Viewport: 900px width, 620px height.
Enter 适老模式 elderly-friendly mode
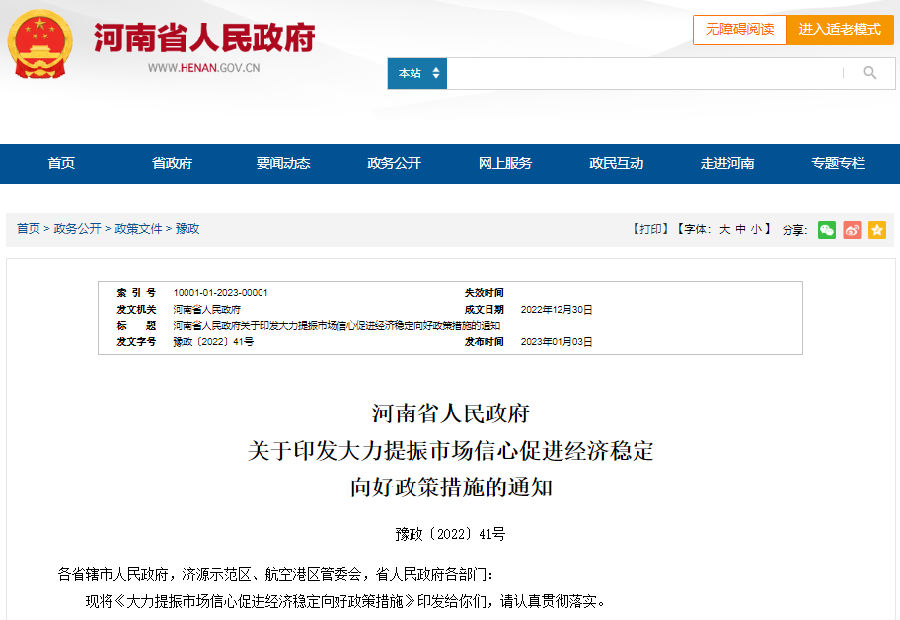[x=840, y=30]
